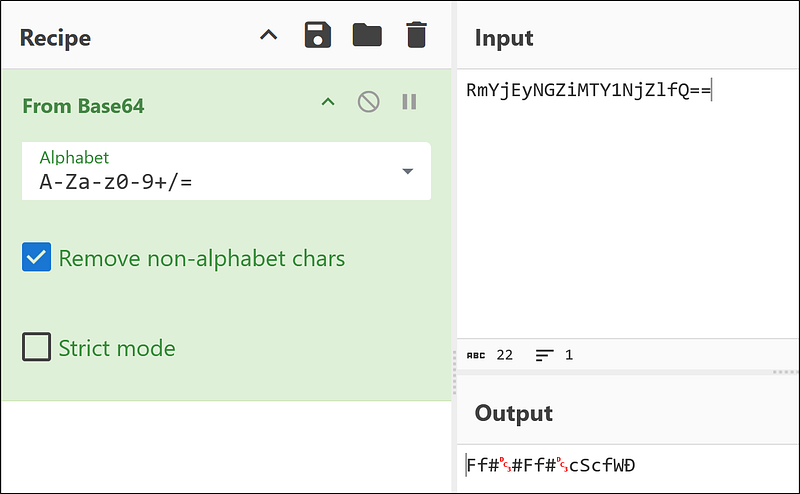Screen dimensions: 800x494
Task: Click the line count icon in status bar
Action: coord(544,355)
